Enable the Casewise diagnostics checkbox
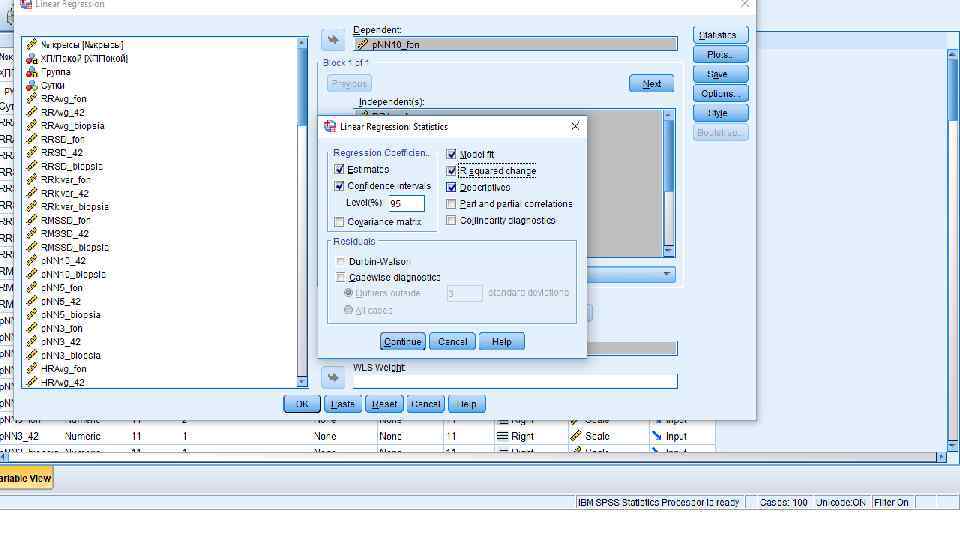 pyautogui.click(x=341, y=277)
